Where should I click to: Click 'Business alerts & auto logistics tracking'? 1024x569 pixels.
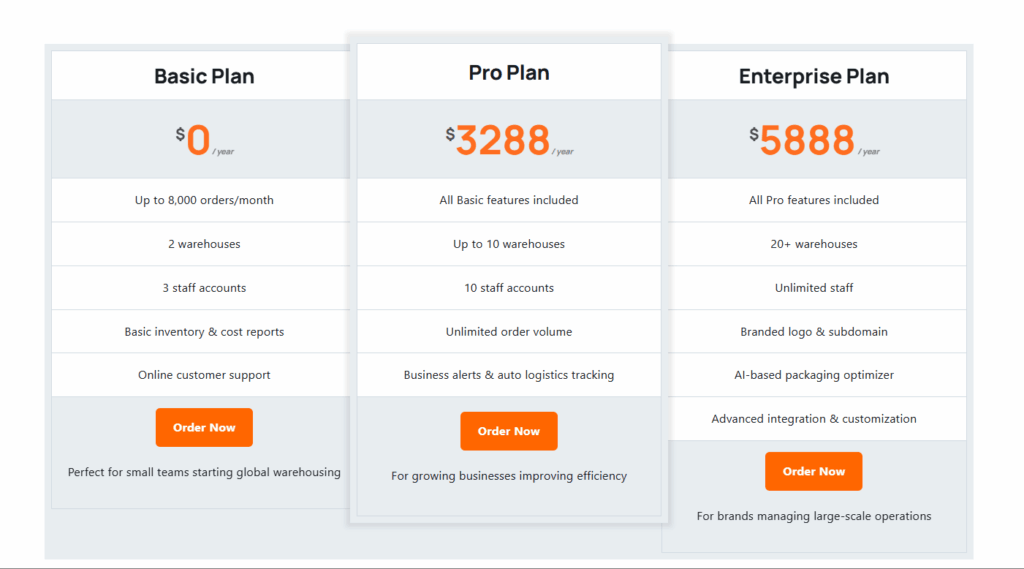[x=509, y=375]
